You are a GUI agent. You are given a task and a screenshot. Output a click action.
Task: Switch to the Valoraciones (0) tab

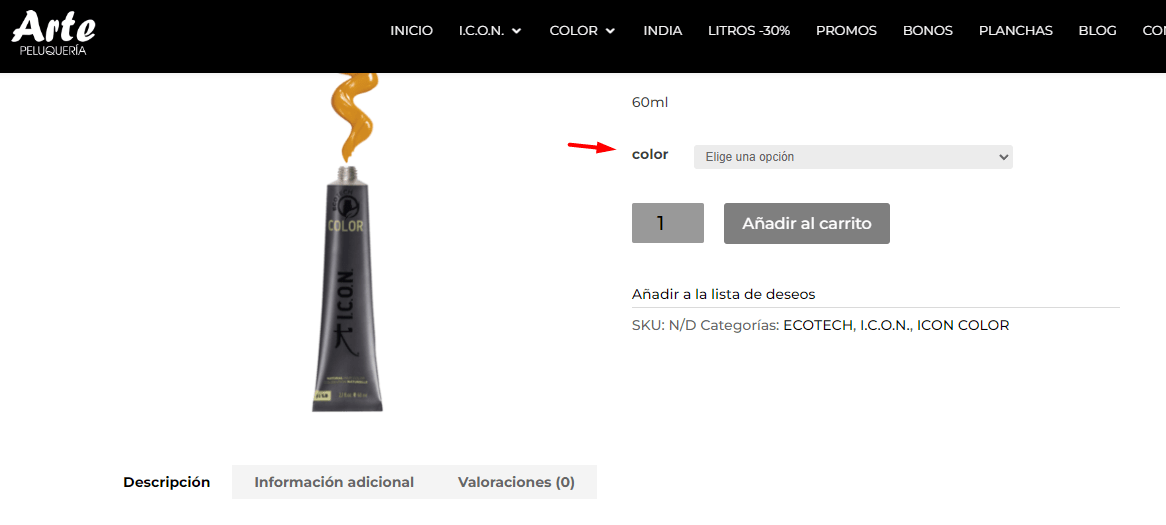[516, 482]
